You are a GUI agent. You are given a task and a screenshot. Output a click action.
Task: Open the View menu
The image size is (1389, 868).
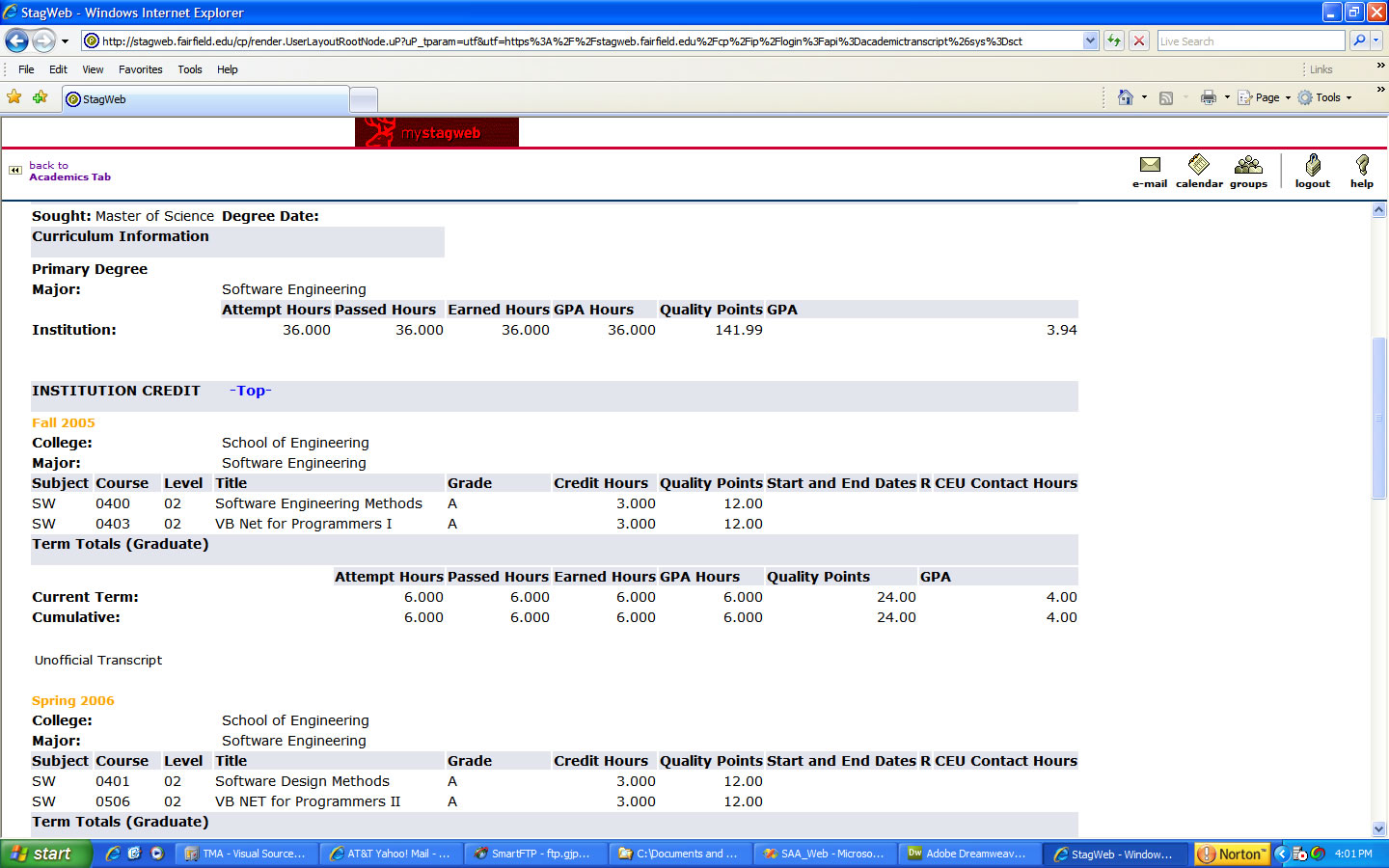pos(93,69)
